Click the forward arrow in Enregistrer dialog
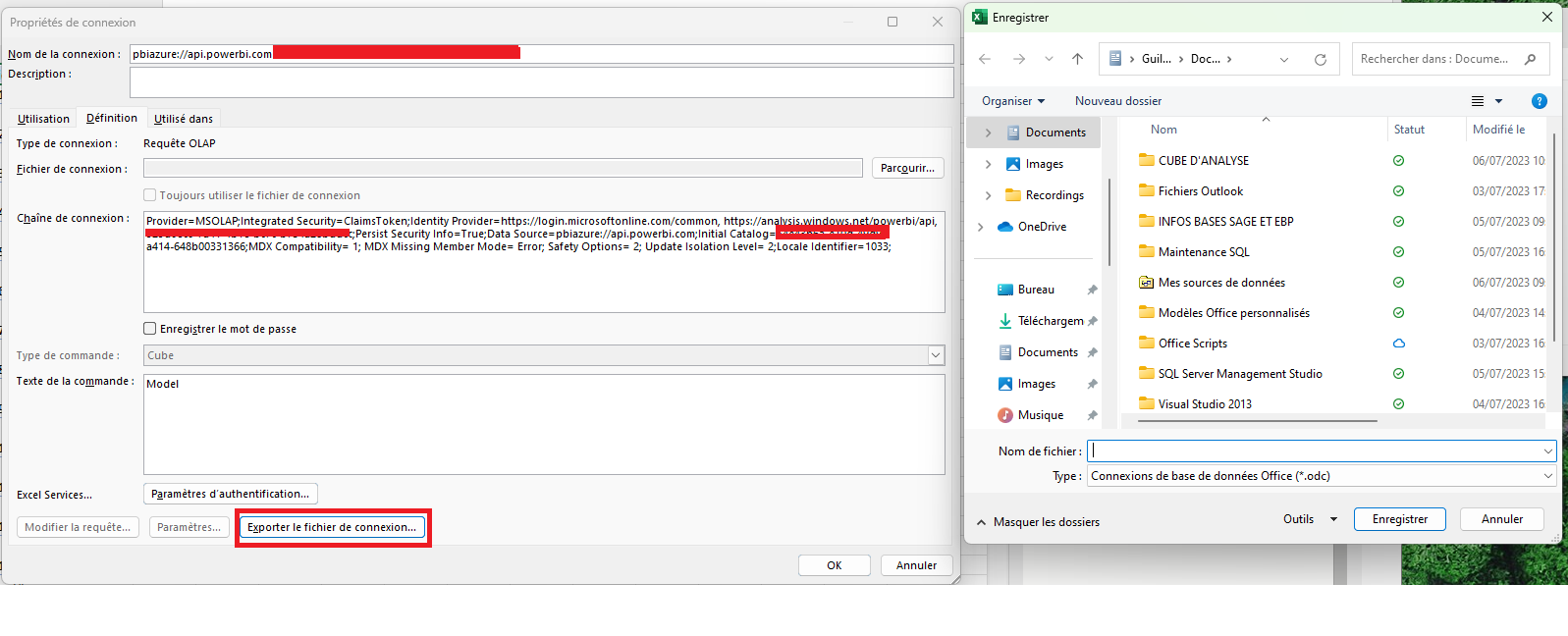 click(x=1019, y=59)
